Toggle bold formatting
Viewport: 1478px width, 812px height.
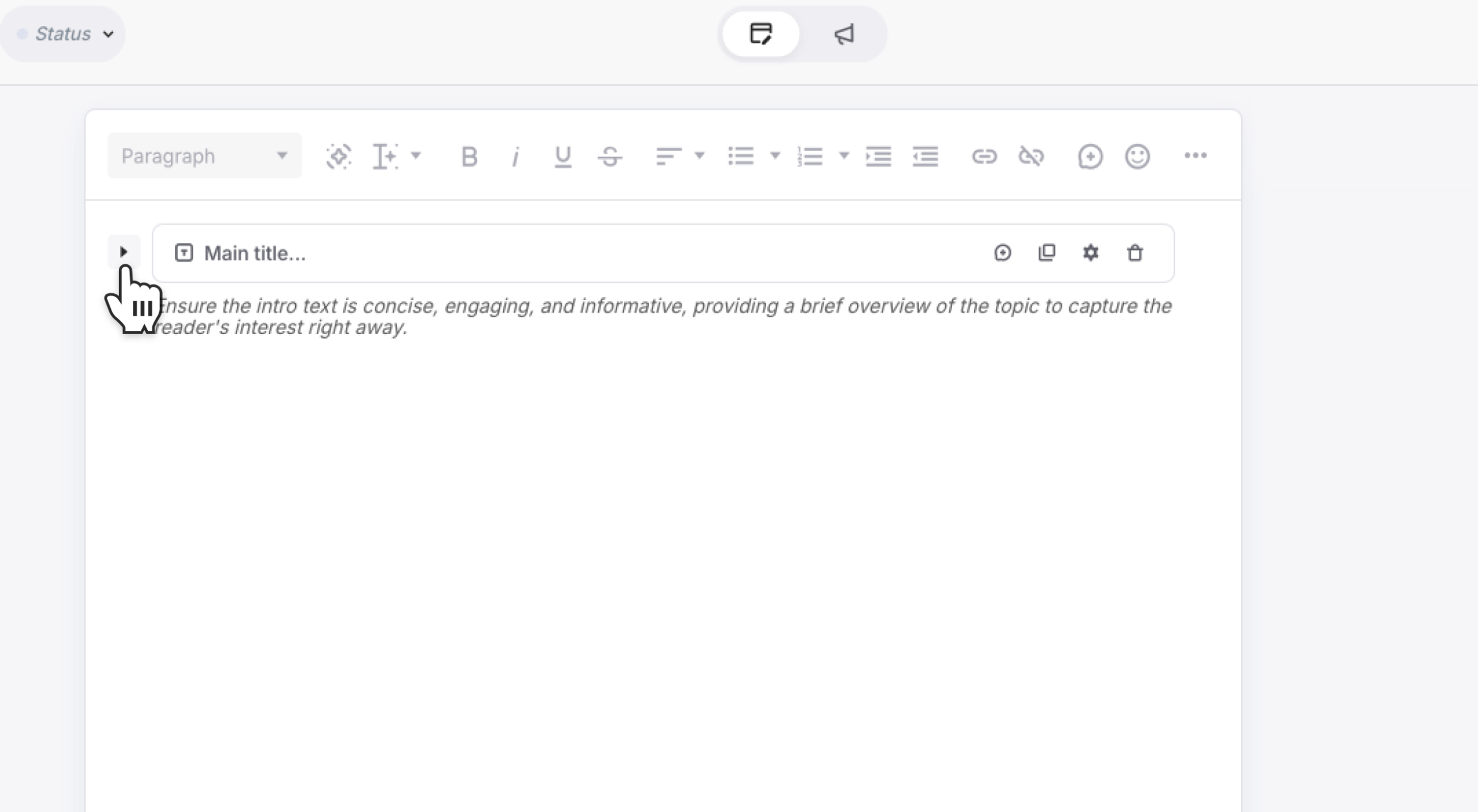tap(469, 155)
